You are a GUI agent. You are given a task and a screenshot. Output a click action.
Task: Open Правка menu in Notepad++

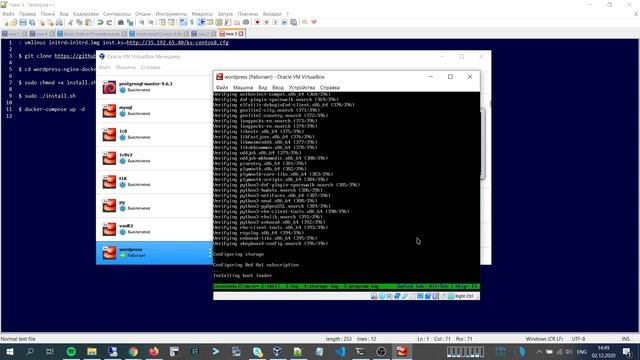pos(27,14)
